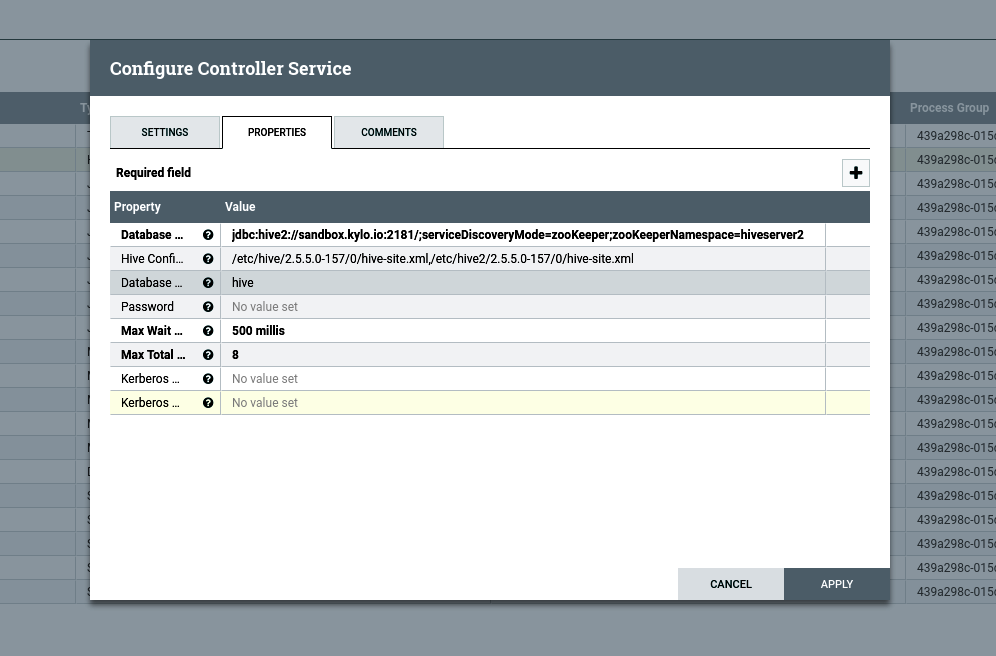Viewport: 996px width, 656px height.
Task: Click the plus icon to add a property
Action: [855, 173]
